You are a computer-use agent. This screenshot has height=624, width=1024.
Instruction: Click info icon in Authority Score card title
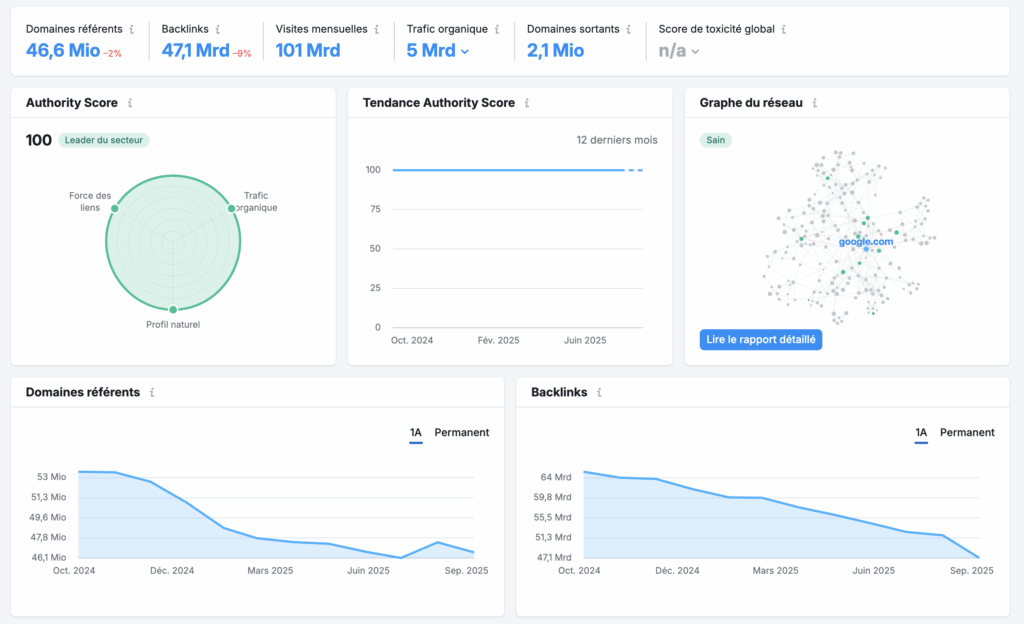coord(130,103)
